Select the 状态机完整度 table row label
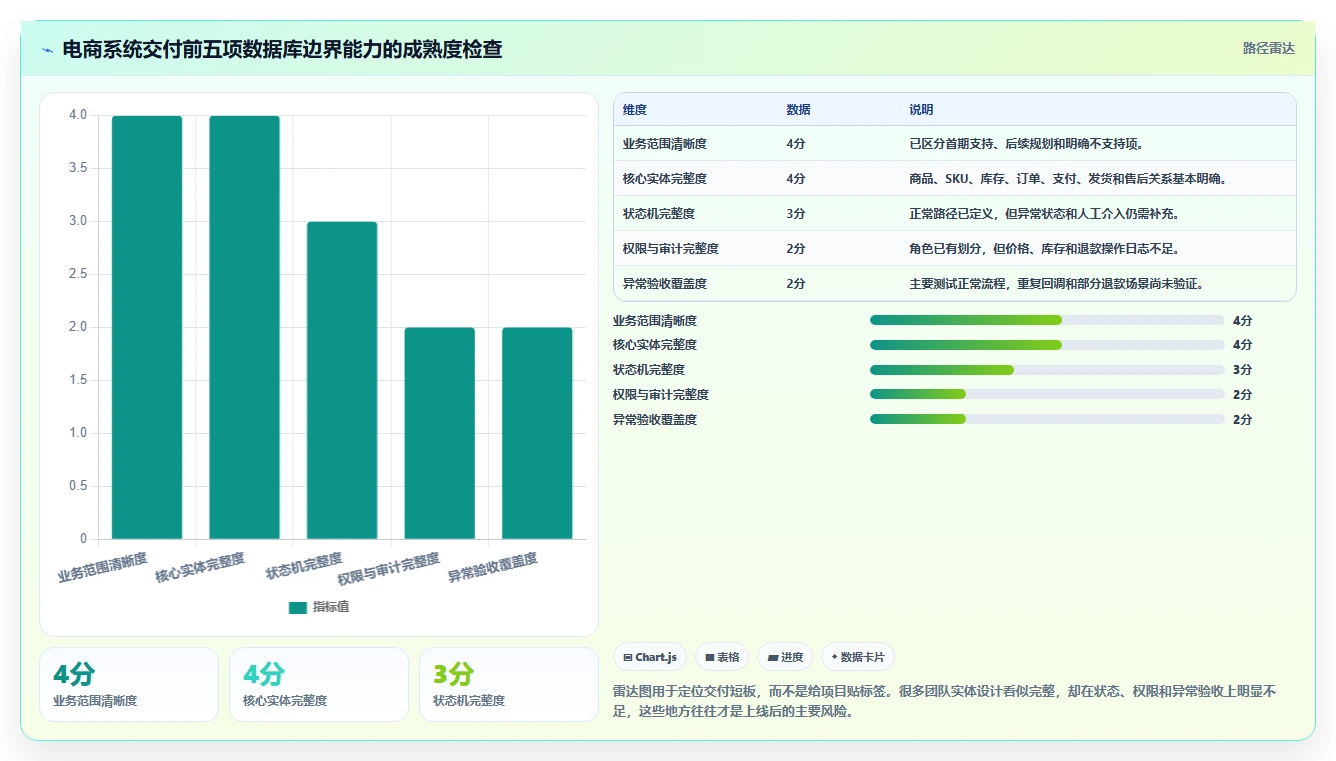This screenshot has width=1336, height=761. coord(659,214)
